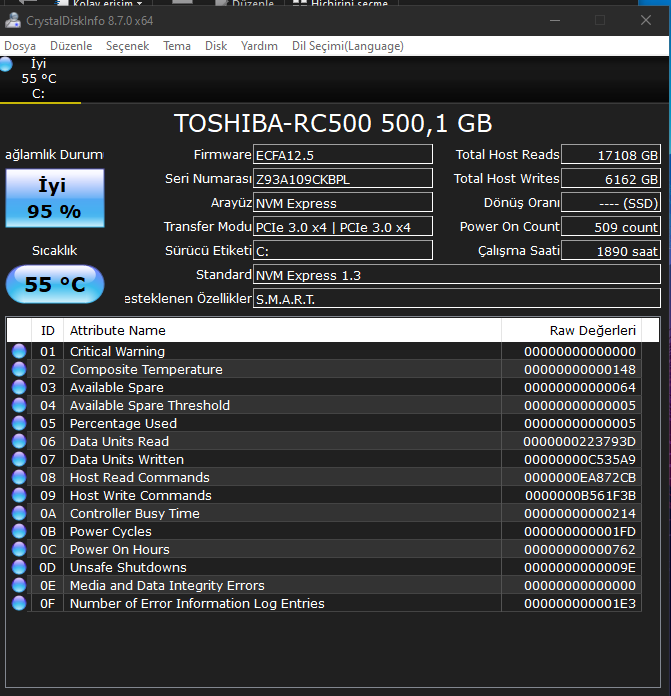Select the Unsafe Shutdowns attribute name
This screenshot has height=696, width=671.
tap(128, 567)
